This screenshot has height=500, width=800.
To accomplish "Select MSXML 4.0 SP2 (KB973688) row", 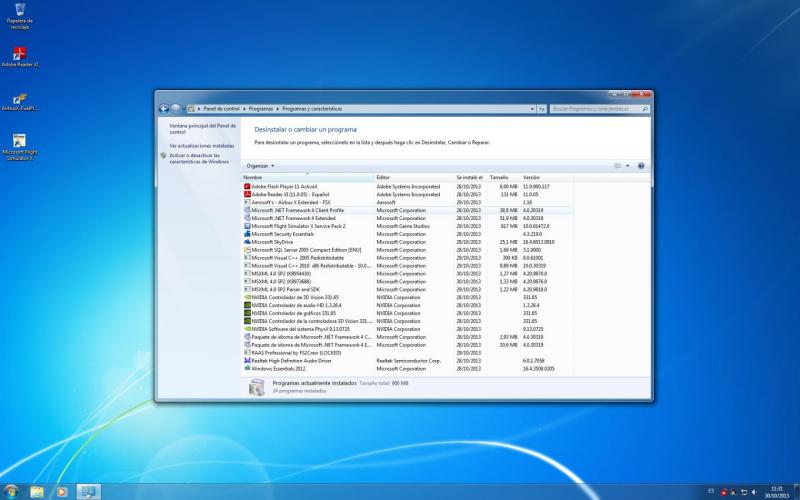I will (x=408, y=282).
